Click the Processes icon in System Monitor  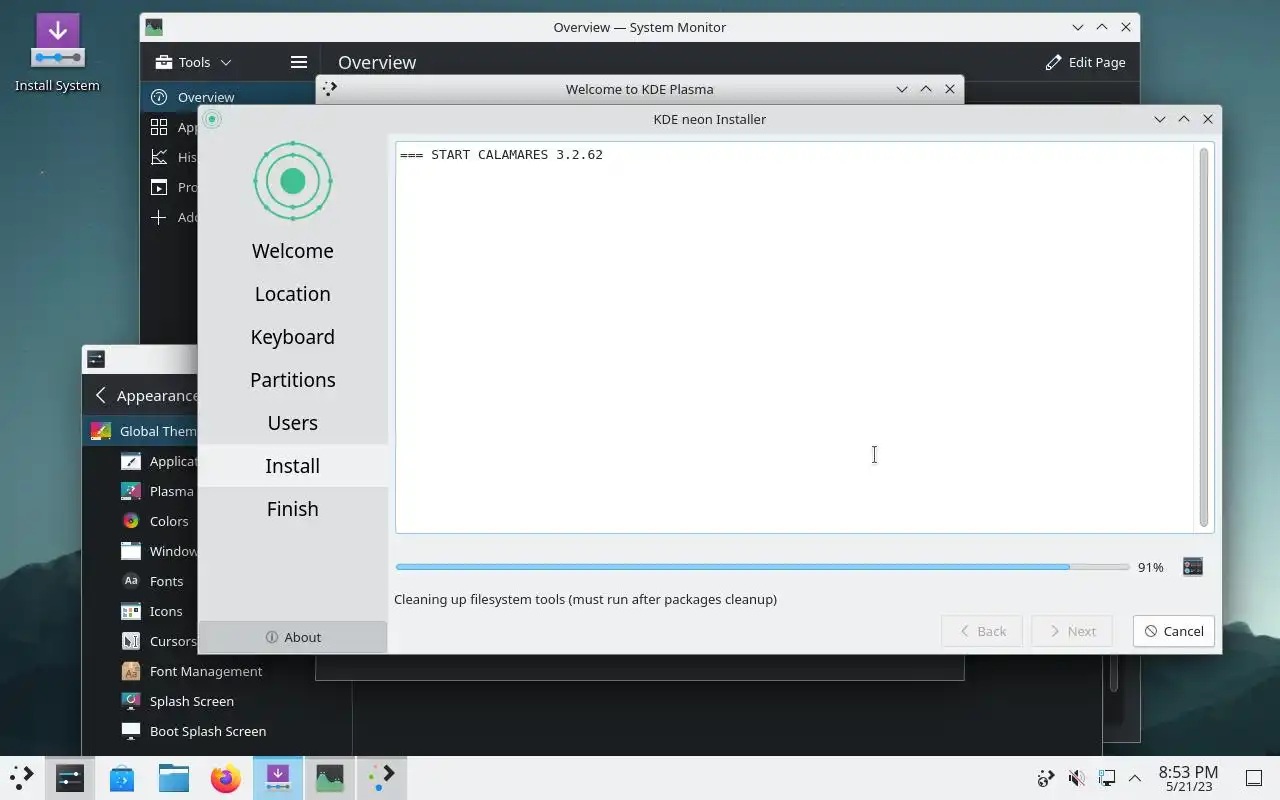[x=159, y=187]
